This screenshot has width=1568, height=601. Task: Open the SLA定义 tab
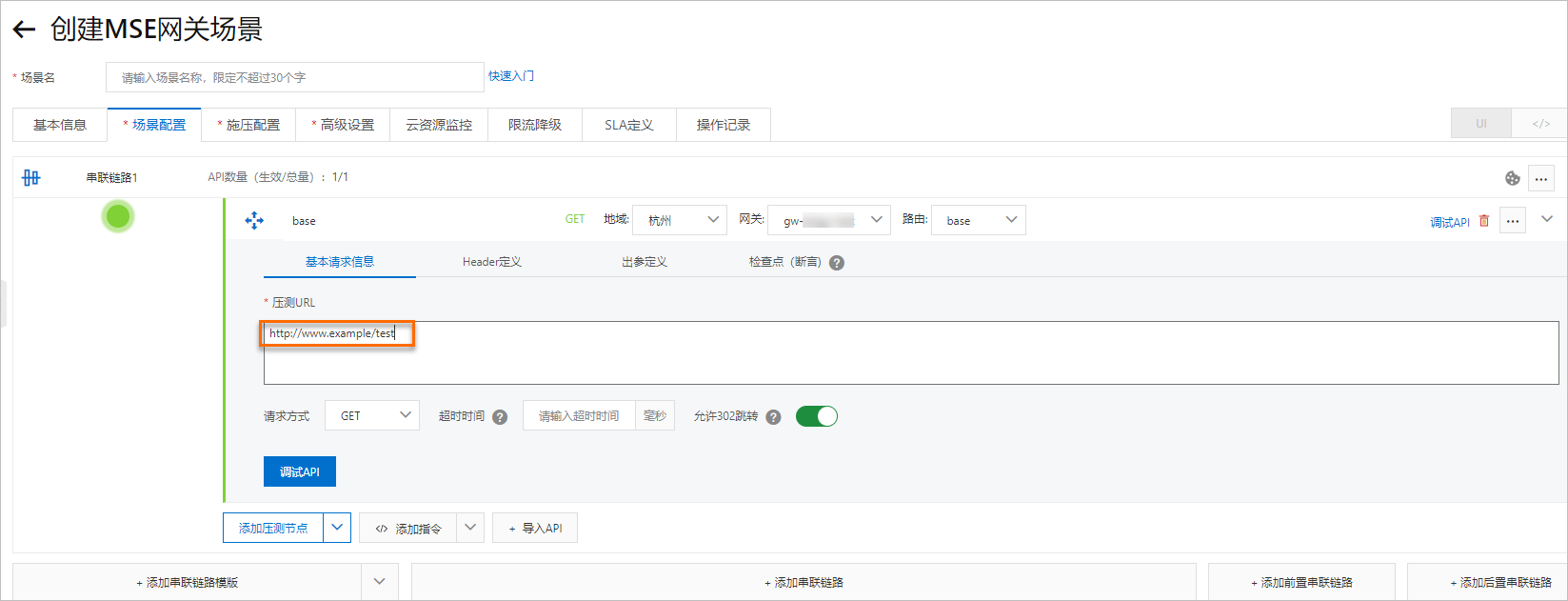point(629,125)
